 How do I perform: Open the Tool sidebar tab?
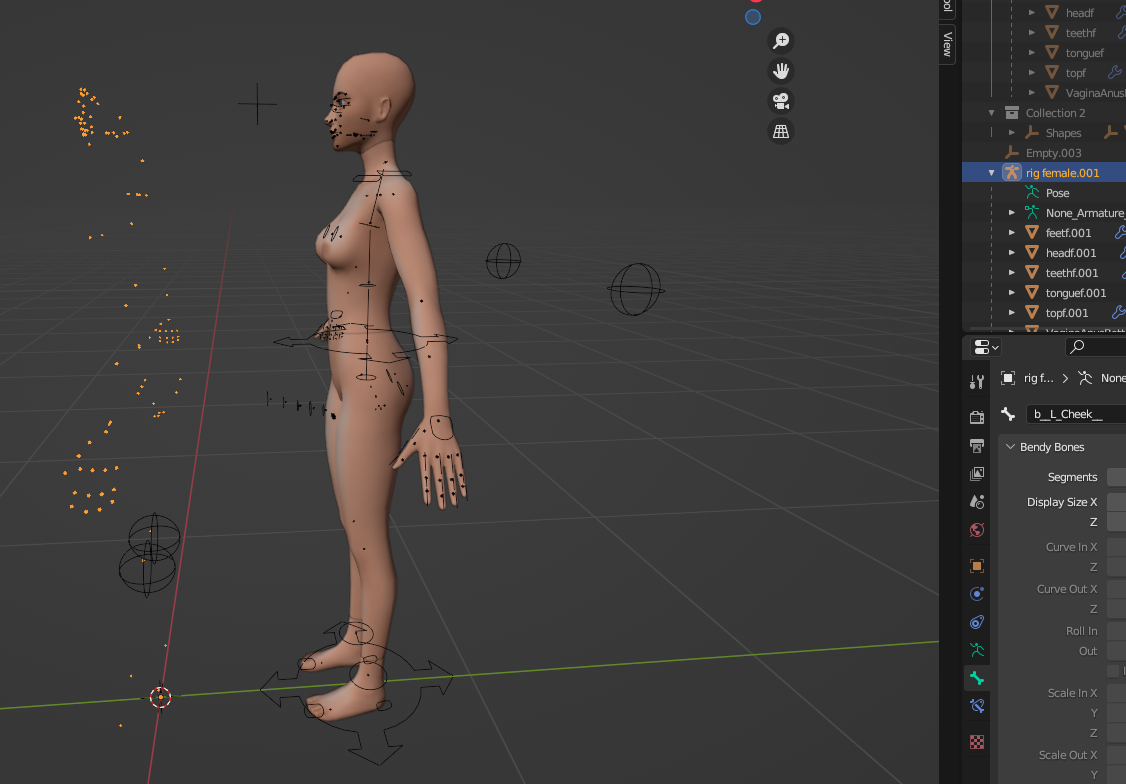pos(947,7)
